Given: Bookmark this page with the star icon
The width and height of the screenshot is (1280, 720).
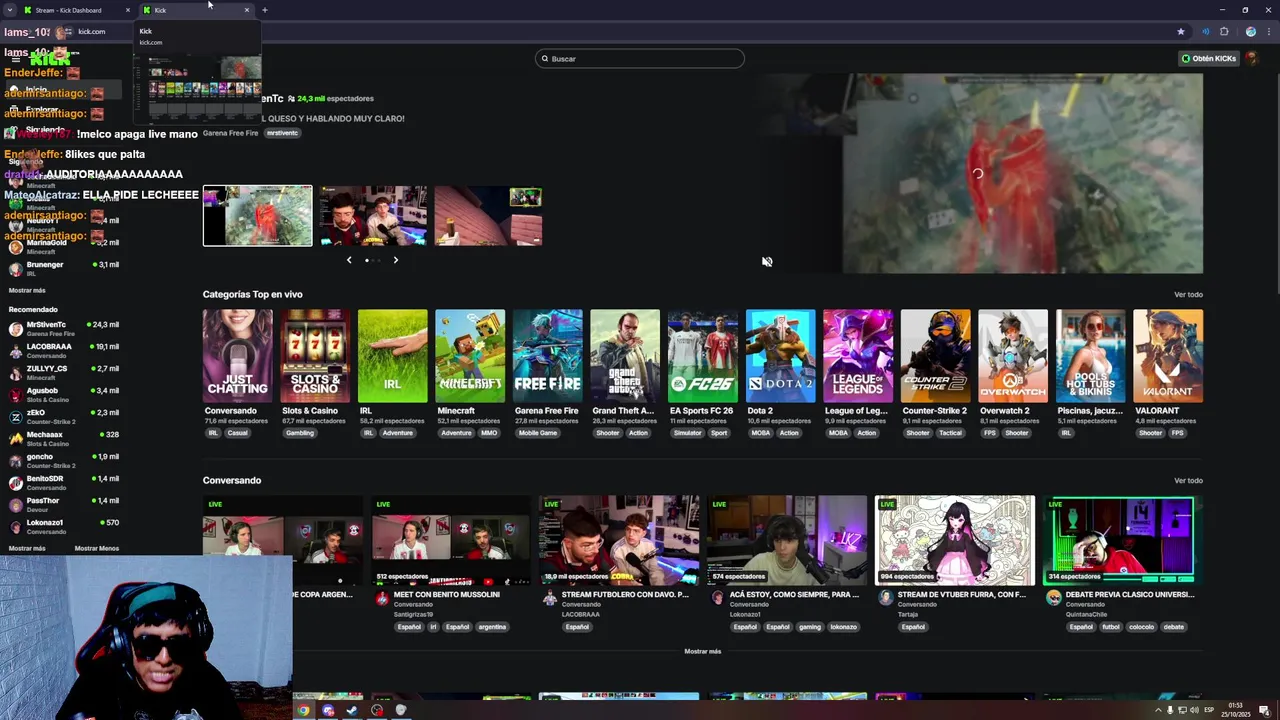Looking at the screenshot, I should [x=1181, y=32].
